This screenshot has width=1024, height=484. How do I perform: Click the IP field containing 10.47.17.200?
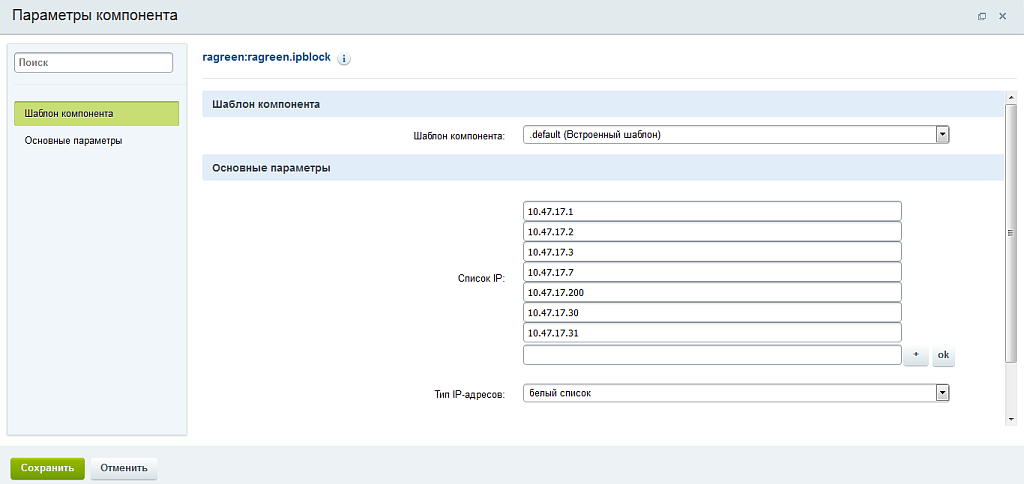pos(712,292)
